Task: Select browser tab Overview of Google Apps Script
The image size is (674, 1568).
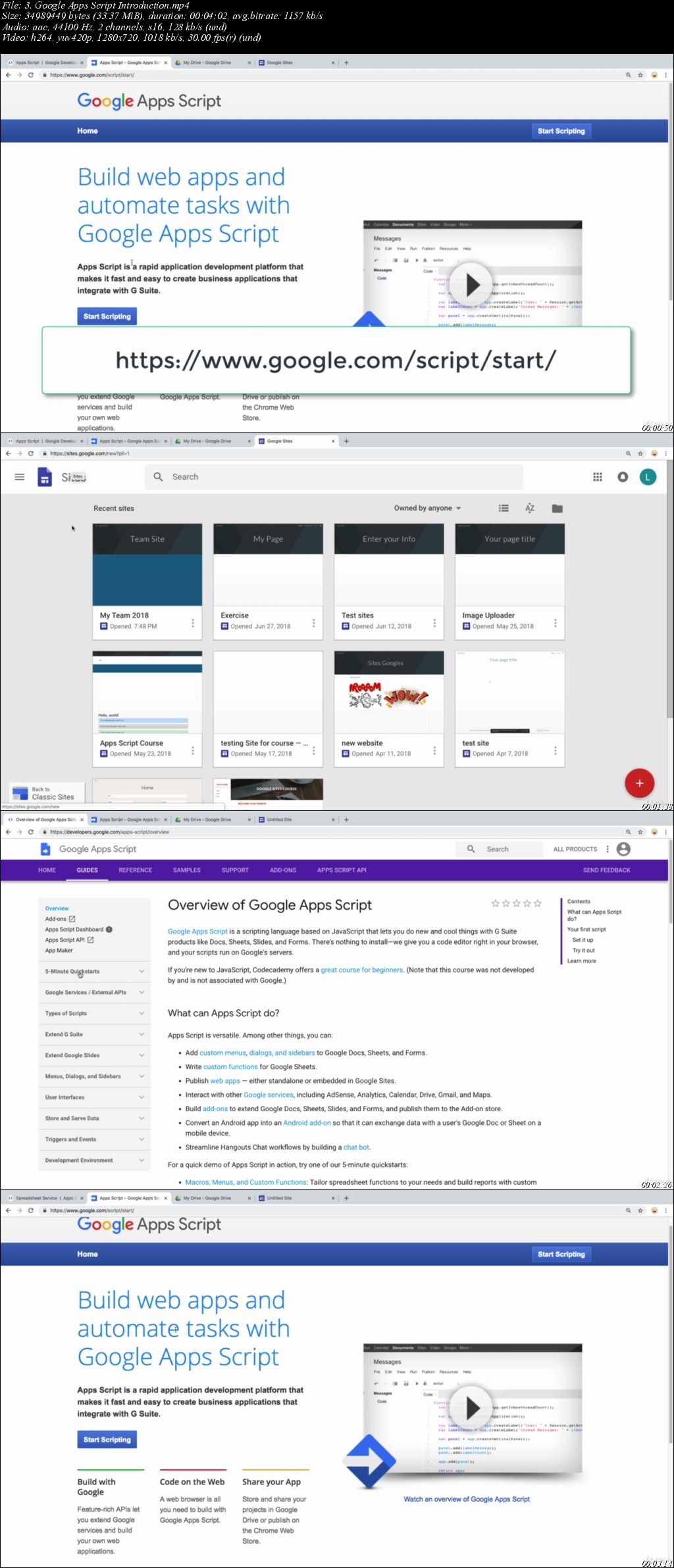Action: 45,820
